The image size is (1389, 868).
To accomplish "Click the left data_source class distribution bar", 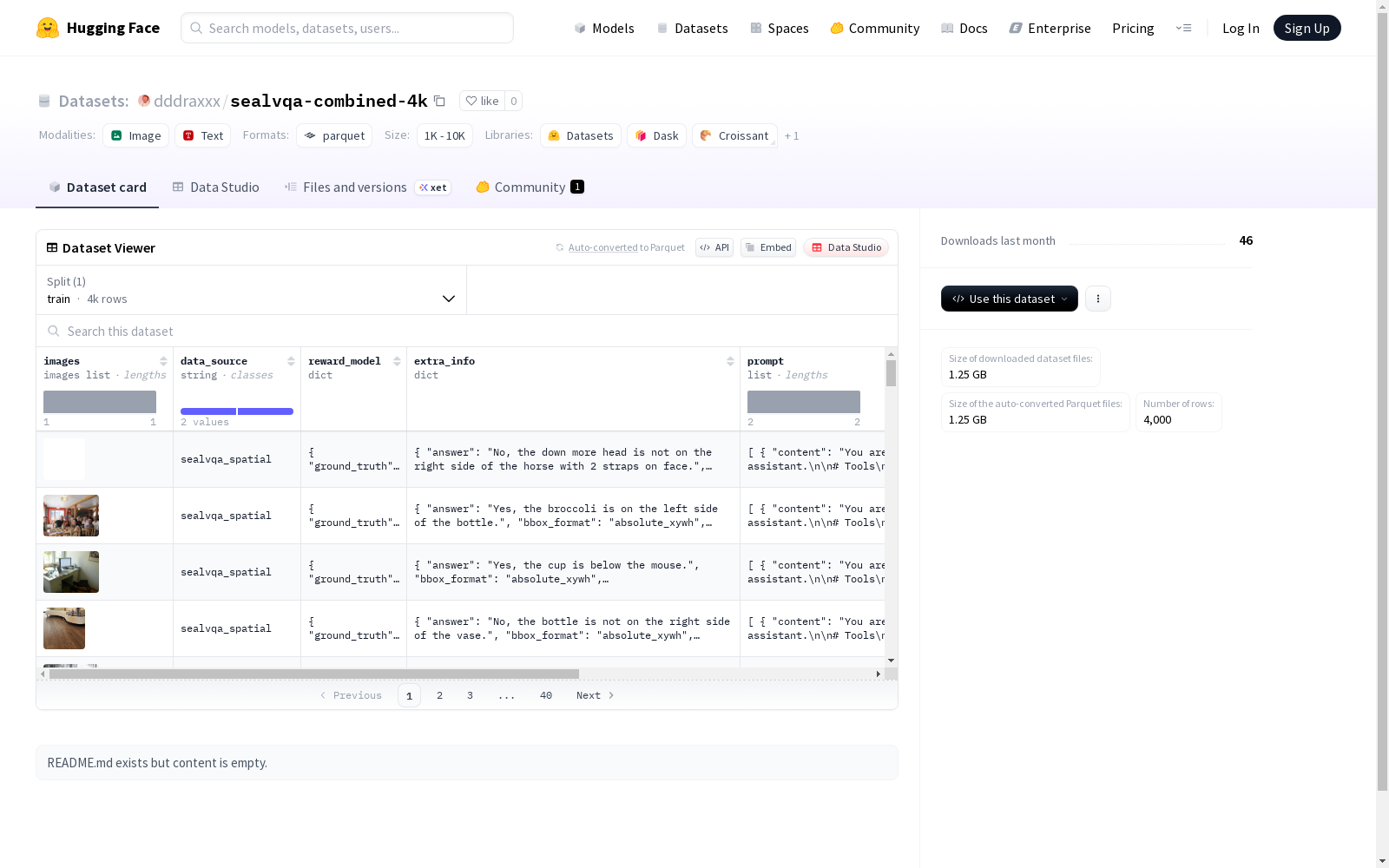I will (208, 411).
